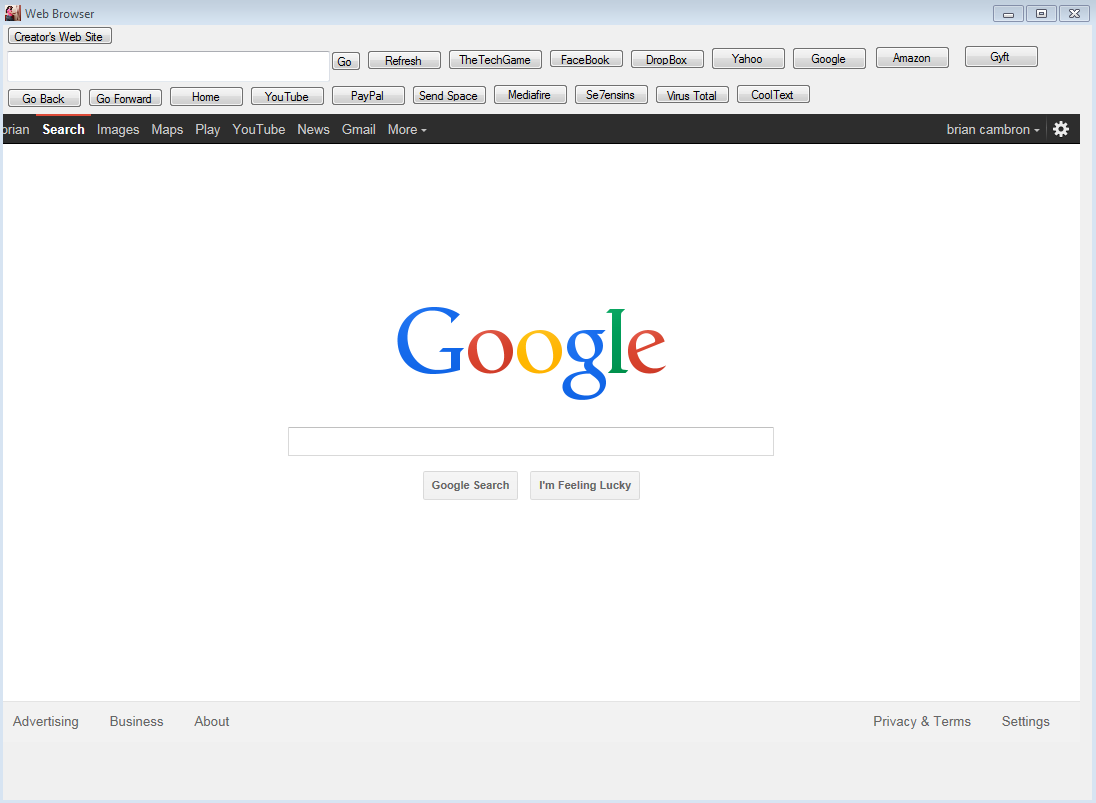Close the Web Browser window
The image size is (1096, 803).
pyautogui.click(x=1074, y=13)
